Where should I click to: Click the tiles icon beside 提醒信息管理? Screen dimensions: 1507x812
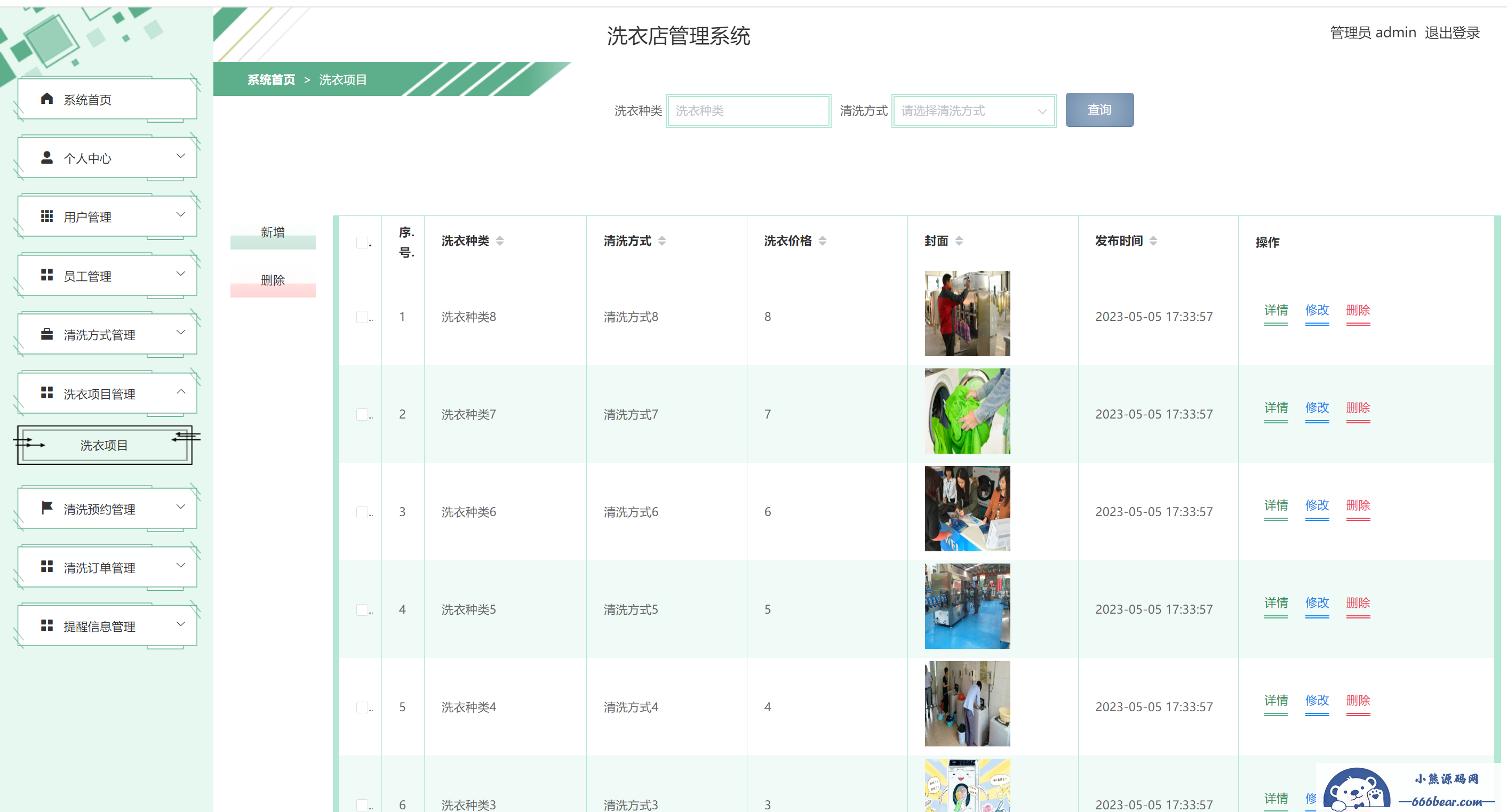click(47, 625)
